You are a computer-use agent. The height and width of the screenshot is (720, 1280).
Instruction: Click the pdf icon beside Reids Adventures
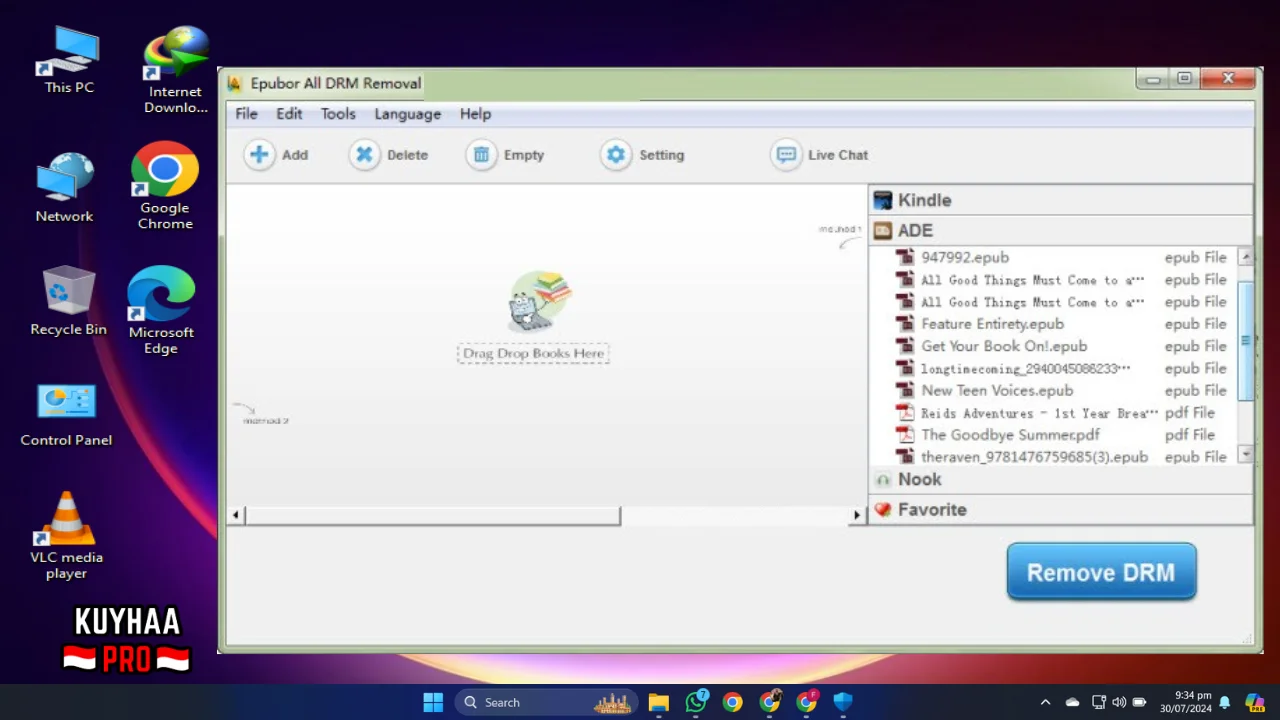click(905, 412)
